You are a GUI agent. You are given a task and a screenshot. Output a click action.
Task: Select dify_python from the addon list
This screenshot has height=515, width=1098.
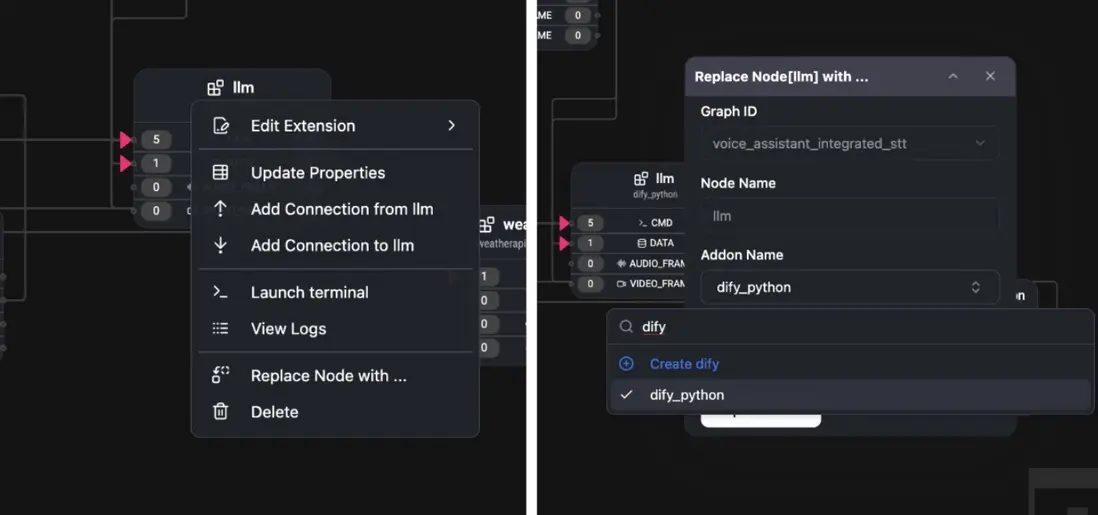(850, 395)
